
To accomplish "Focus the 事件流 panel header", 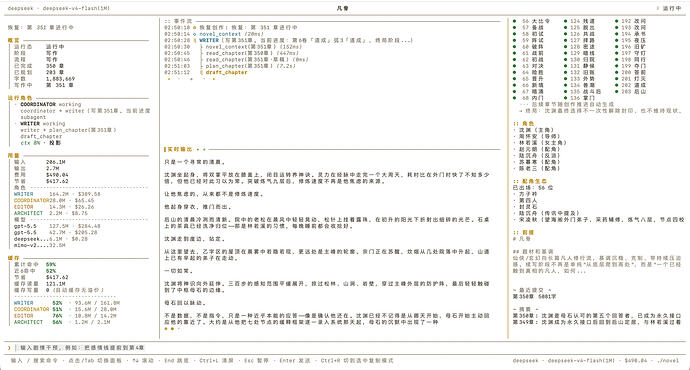I will pos(178,21).
